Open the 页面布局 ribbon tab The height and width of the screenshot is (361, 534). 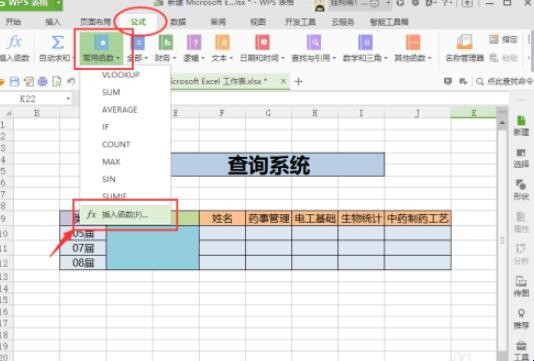[95, 22]
